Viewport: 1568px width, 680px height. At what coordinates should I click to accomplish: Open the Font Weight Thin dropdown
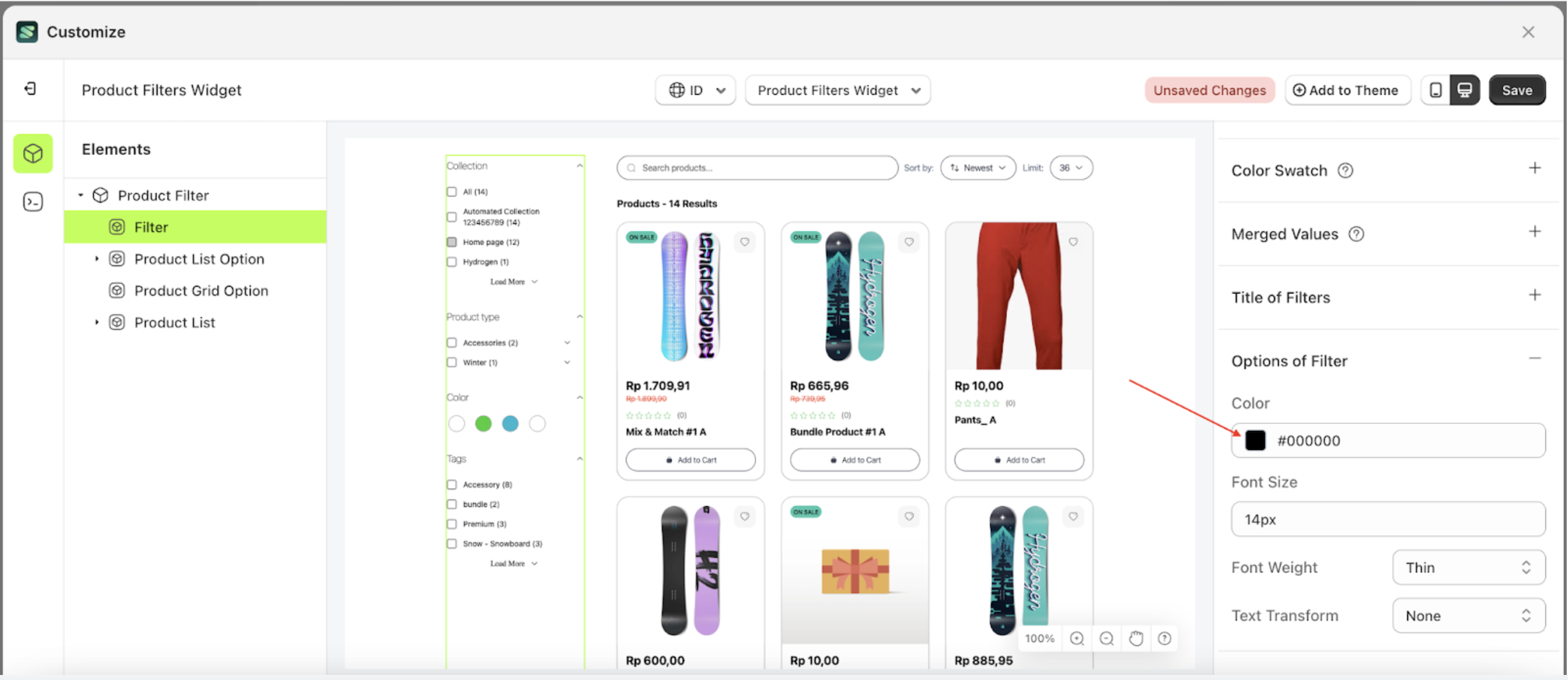pyautogui.click(x=1468, y=567)
